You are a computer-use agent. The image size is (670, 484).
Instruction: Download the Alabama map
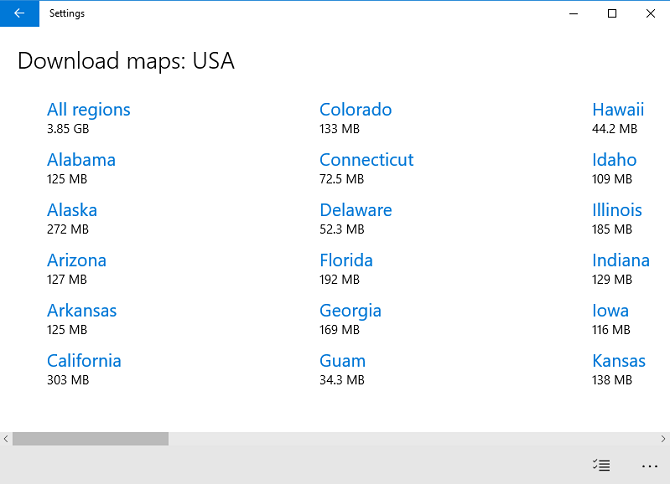pyautogui.click(x=81, y=160)
